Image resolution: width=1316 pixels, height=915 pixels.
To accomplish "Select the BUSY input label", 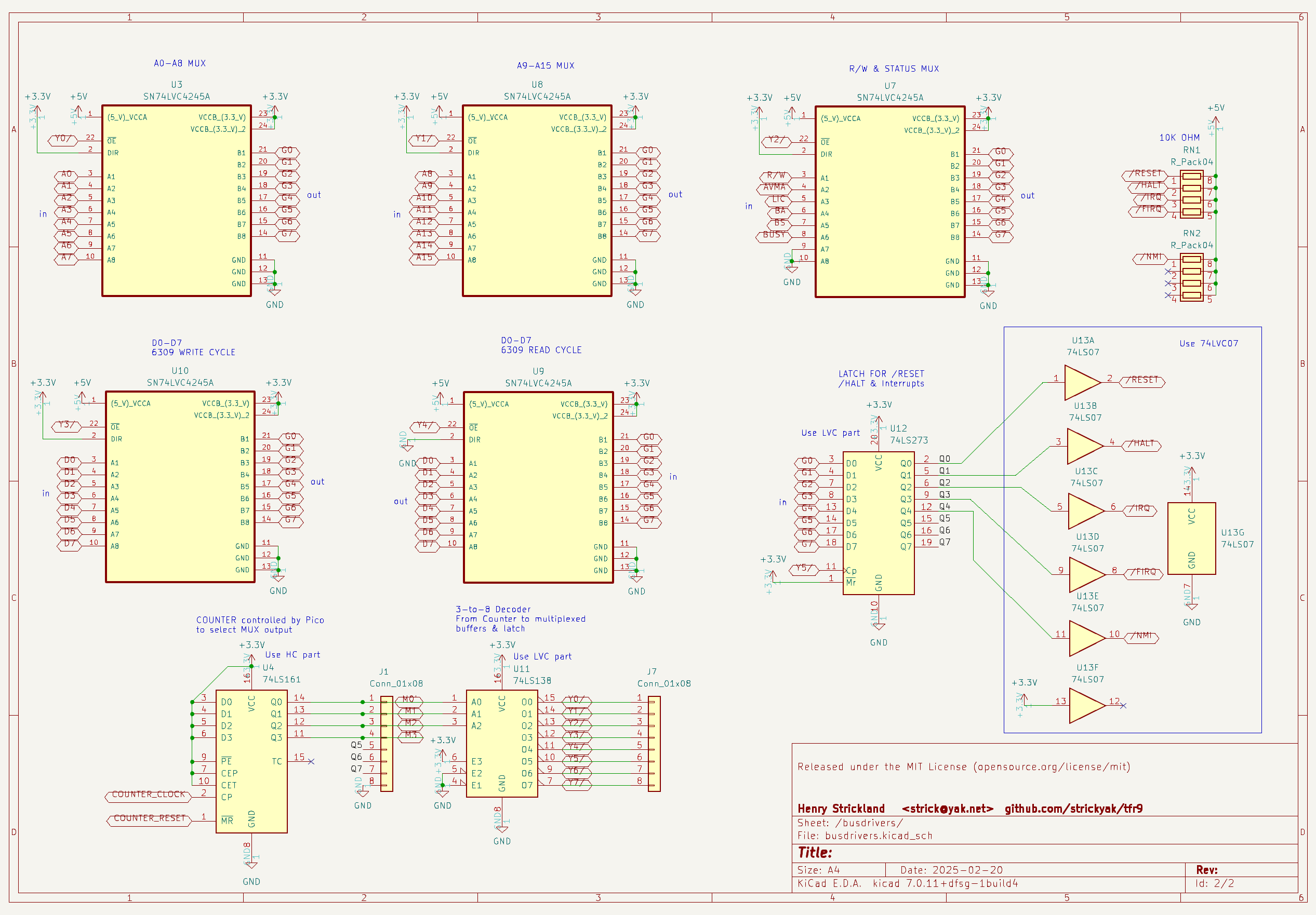I will 773,236.
